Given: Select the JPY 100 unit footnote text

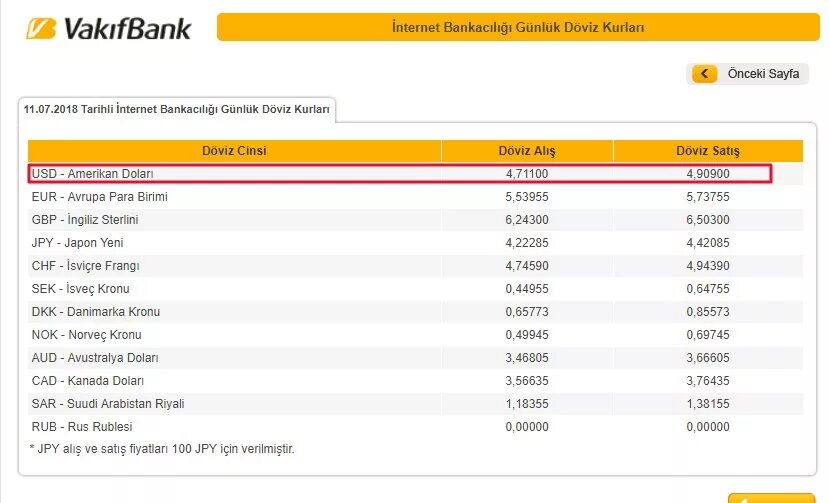Looking at the screenshot, I should coord(162,449).
